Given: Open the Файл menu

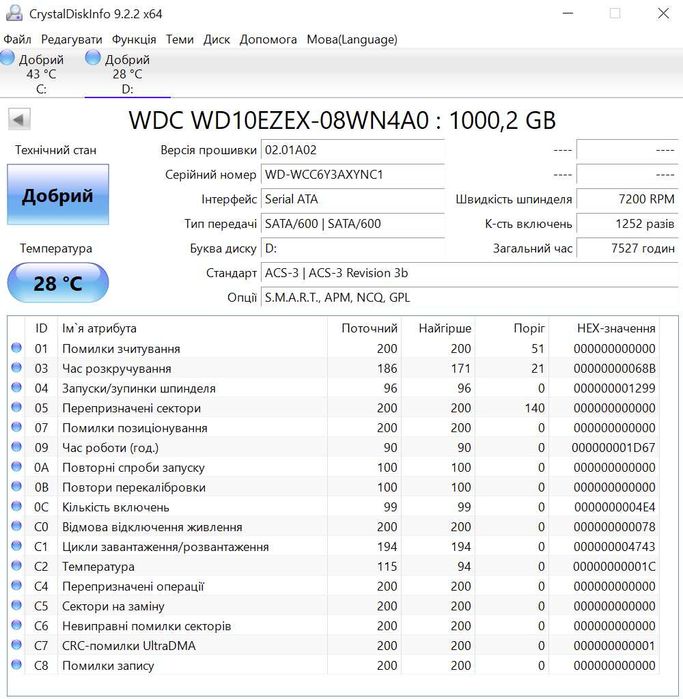Looking at the screenshot, I should 17,40.
